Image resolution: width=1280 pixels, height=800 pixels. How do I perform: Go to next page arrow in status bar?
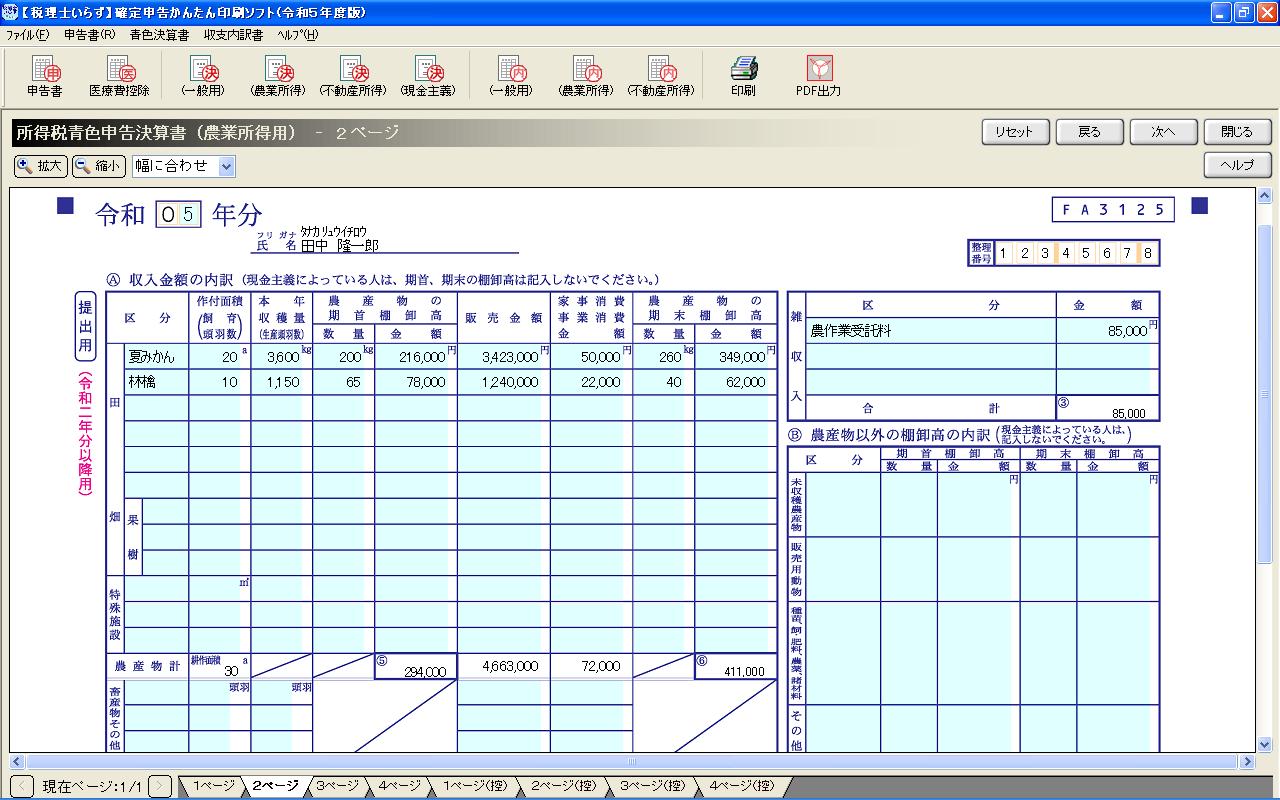(x=160, y=786)
